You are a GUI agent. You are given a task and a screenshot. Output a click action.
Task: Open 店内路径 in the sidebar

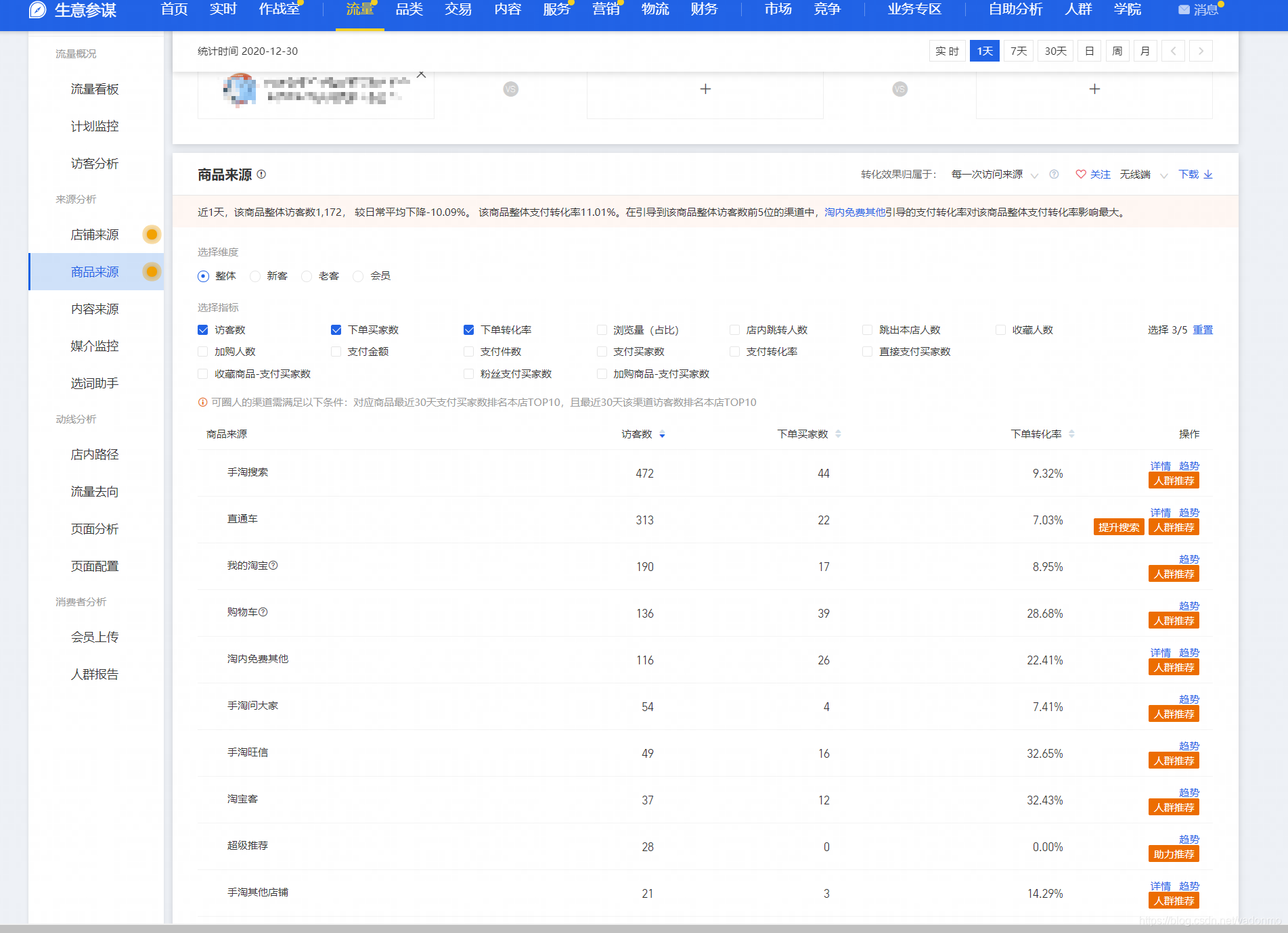pos(95,454)
